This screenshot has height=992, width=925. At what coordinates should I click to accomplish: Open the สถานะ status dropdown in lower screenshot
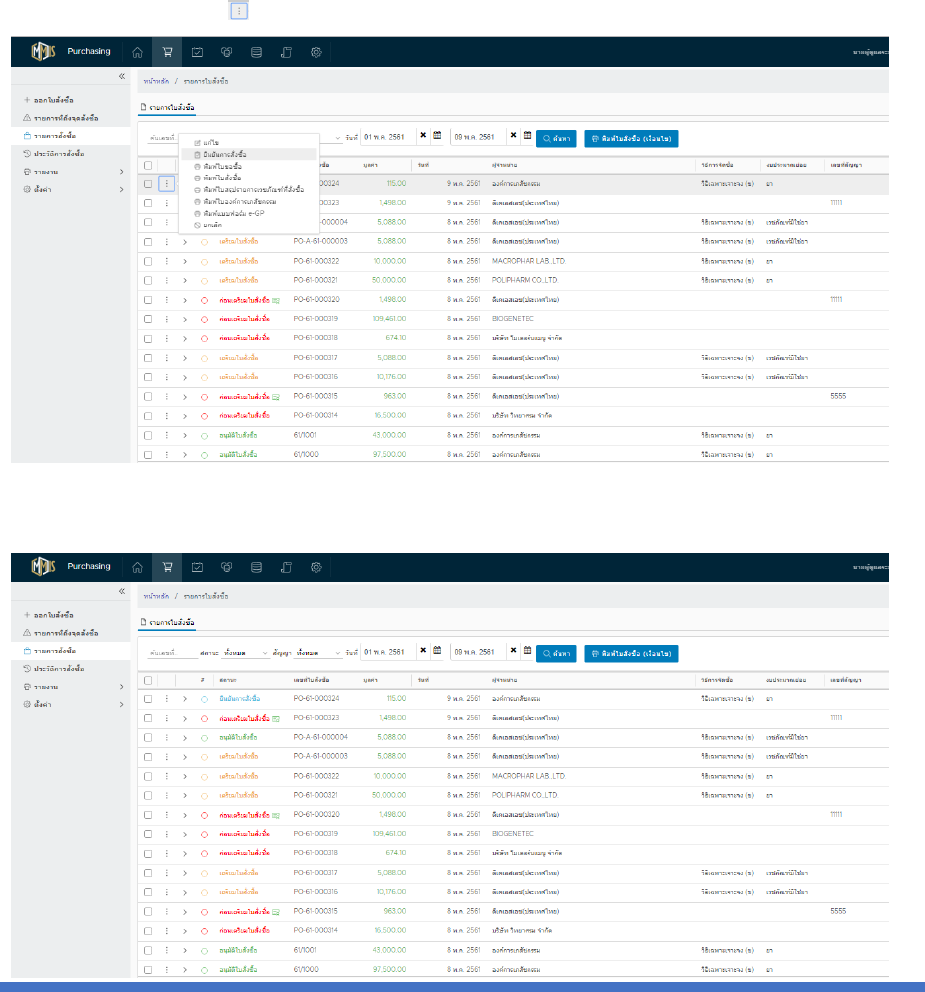(245, 653)
